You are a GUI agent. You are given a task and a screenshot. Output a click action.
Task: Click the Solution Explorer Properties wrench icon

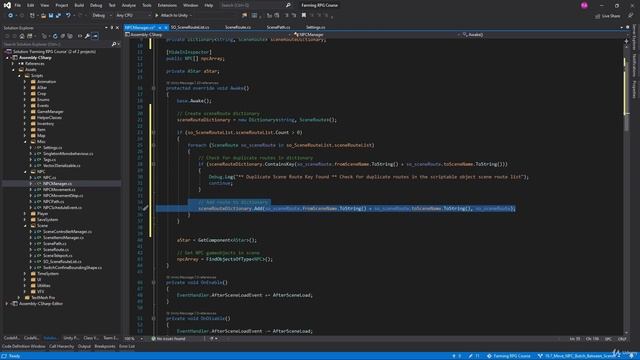coord(87,36)
